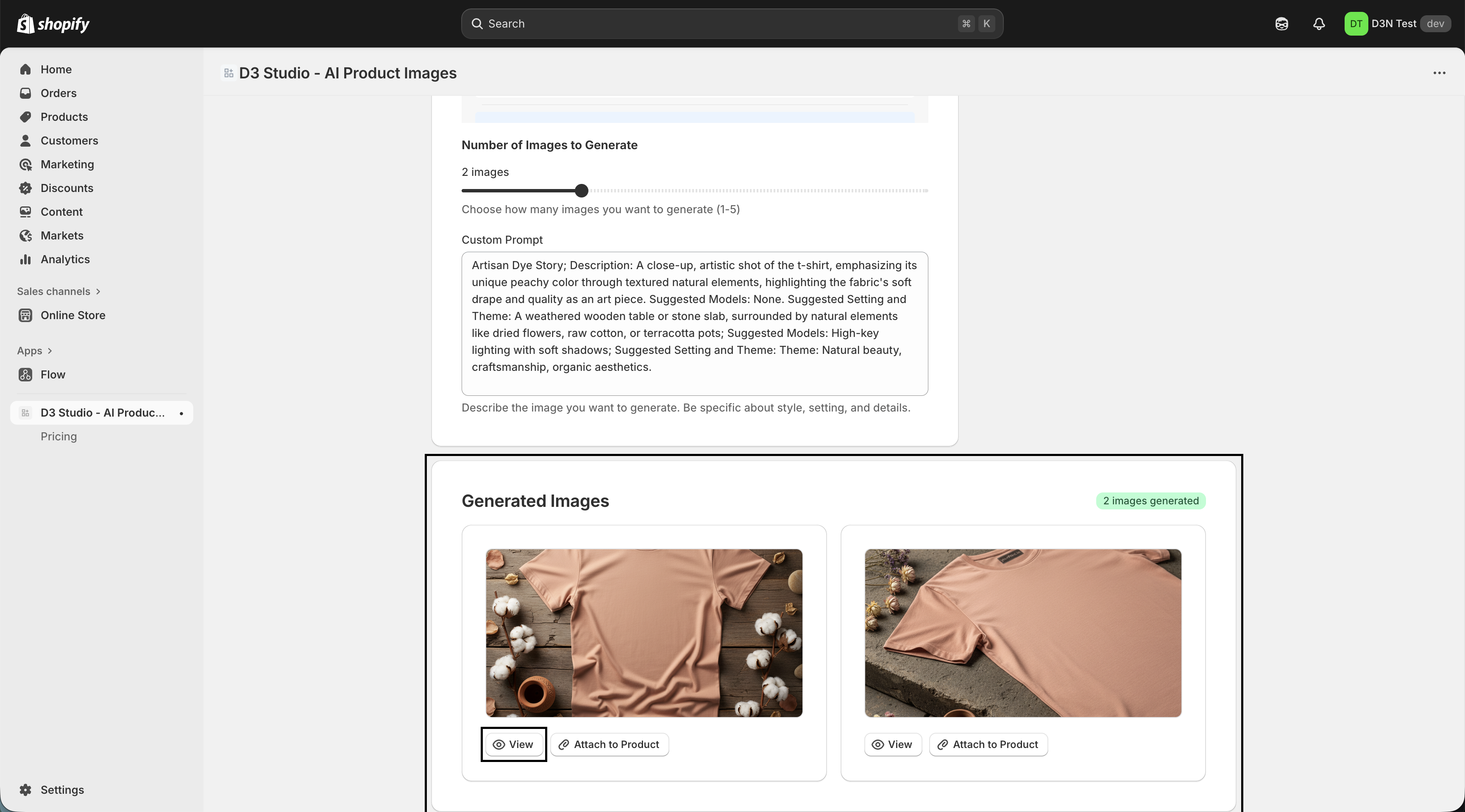Click the cotton-and-wood t-shirt thumbnail
Screen dimensions: 1465x812
click(x=644, y=633)
